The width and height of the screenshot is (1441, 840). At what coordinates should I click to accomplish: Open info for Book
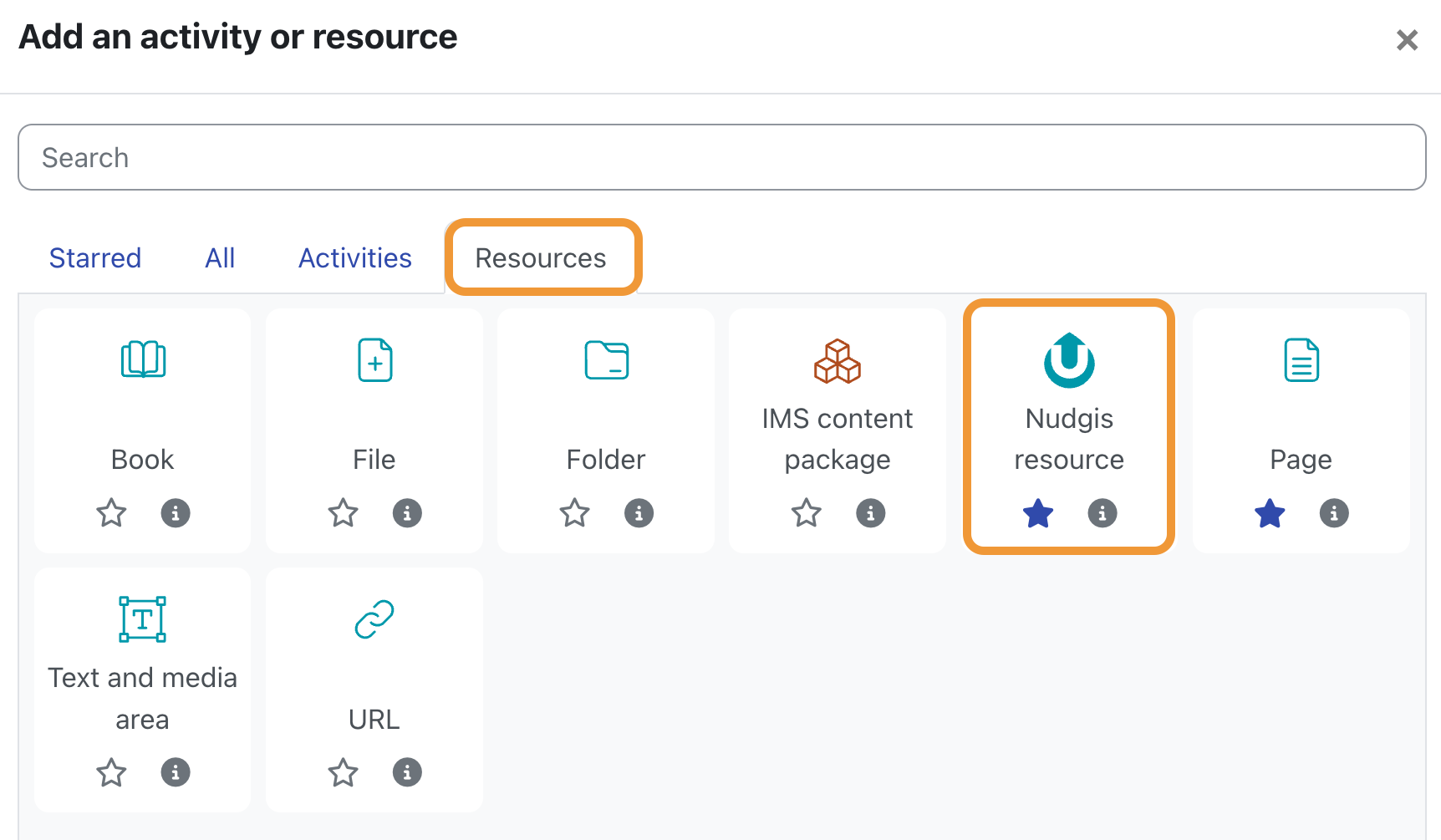176,512
